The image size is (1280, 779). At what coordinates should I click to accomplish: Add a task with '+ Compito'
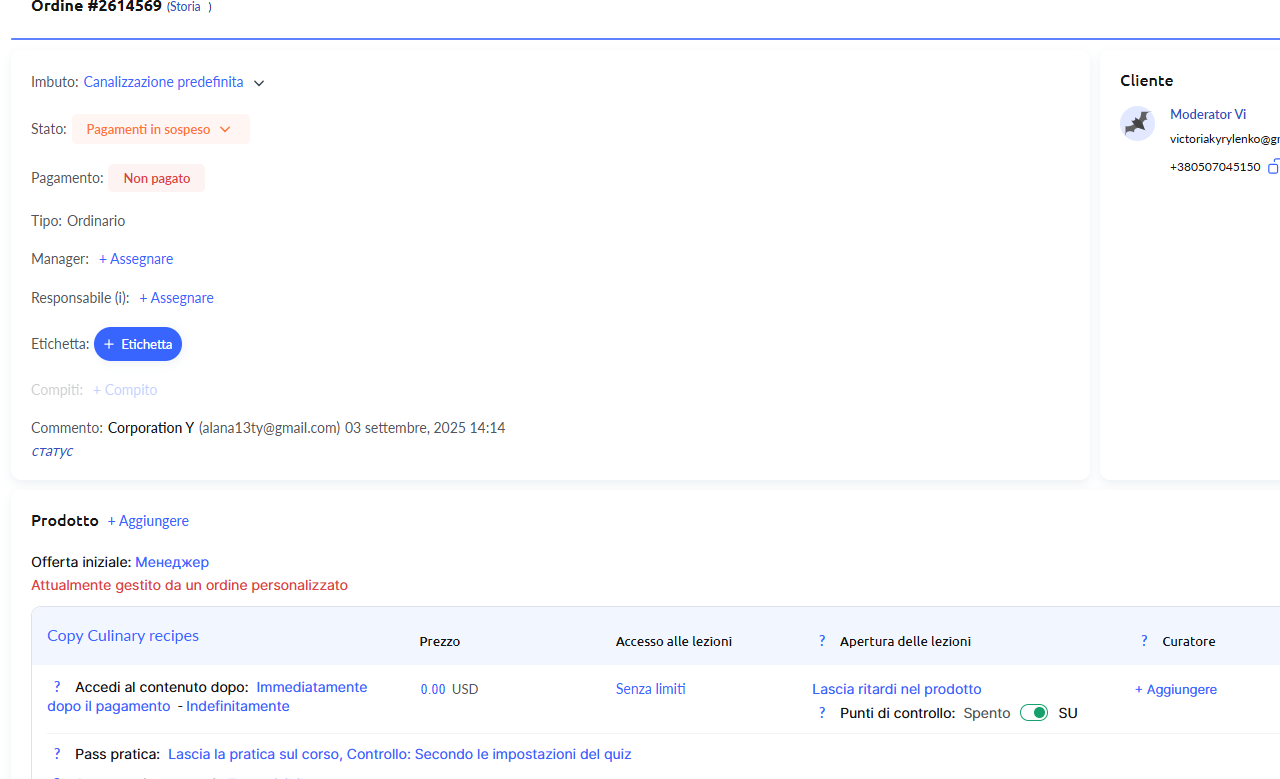pyautogui.click(x=125, y=390)
